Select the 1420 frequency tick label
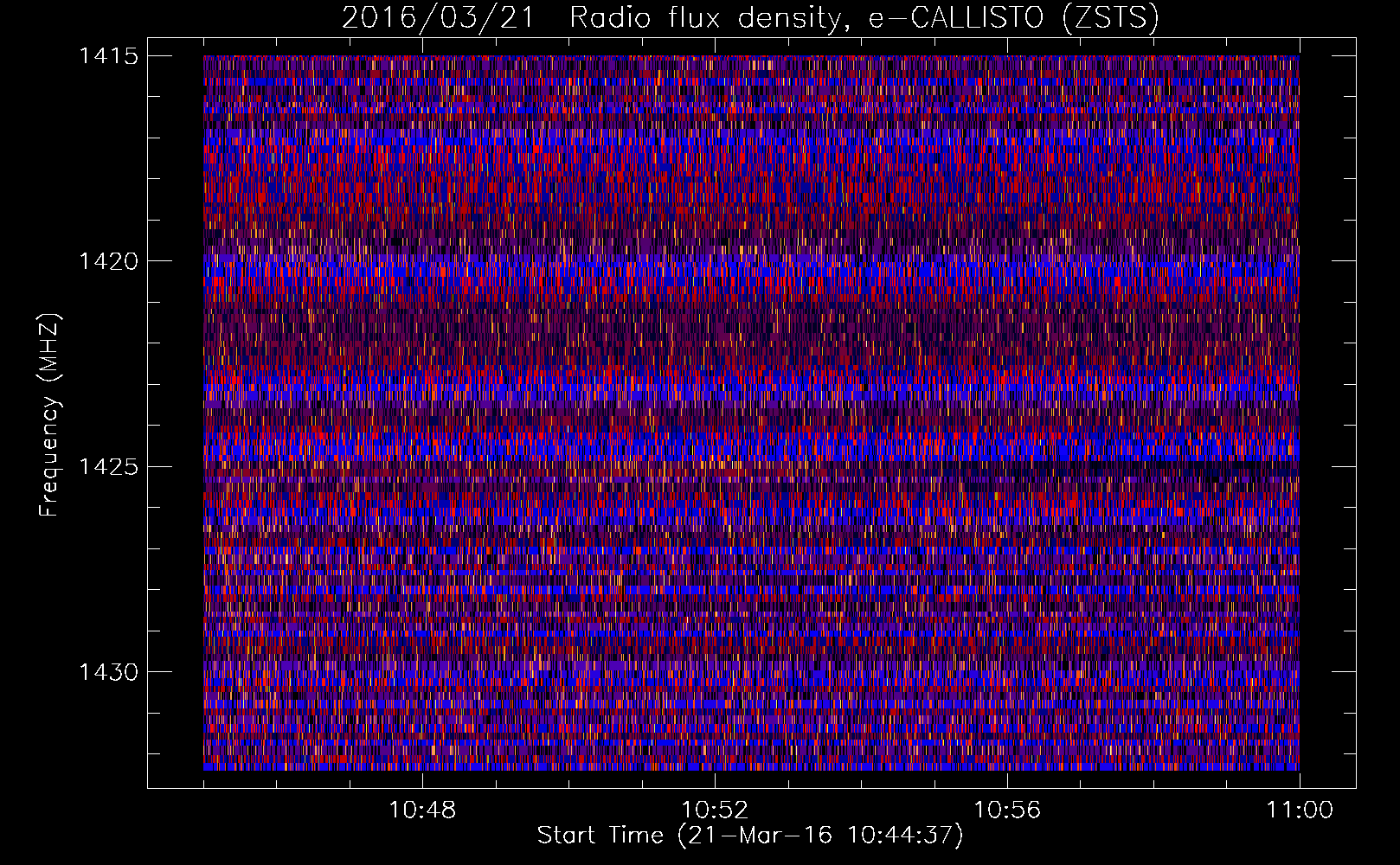The height and width of the screenshot is (865, 1400). click(x=108, y=261)
